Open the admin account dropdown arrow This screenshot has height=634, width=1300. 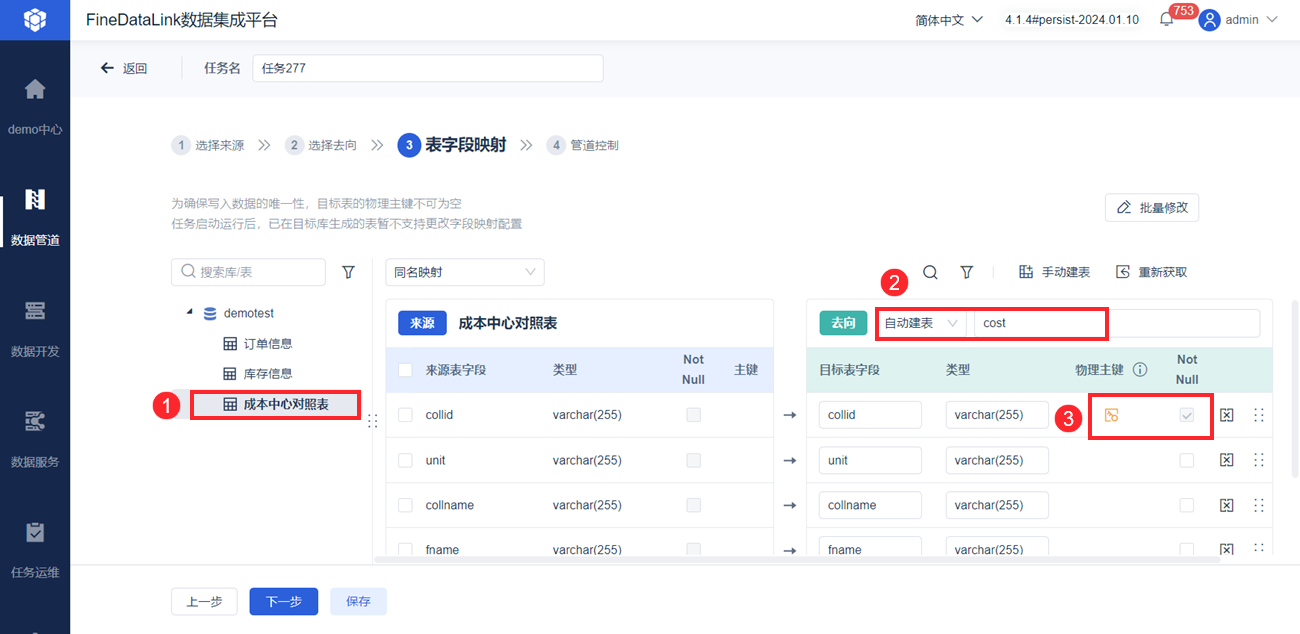coord(1272,20)
